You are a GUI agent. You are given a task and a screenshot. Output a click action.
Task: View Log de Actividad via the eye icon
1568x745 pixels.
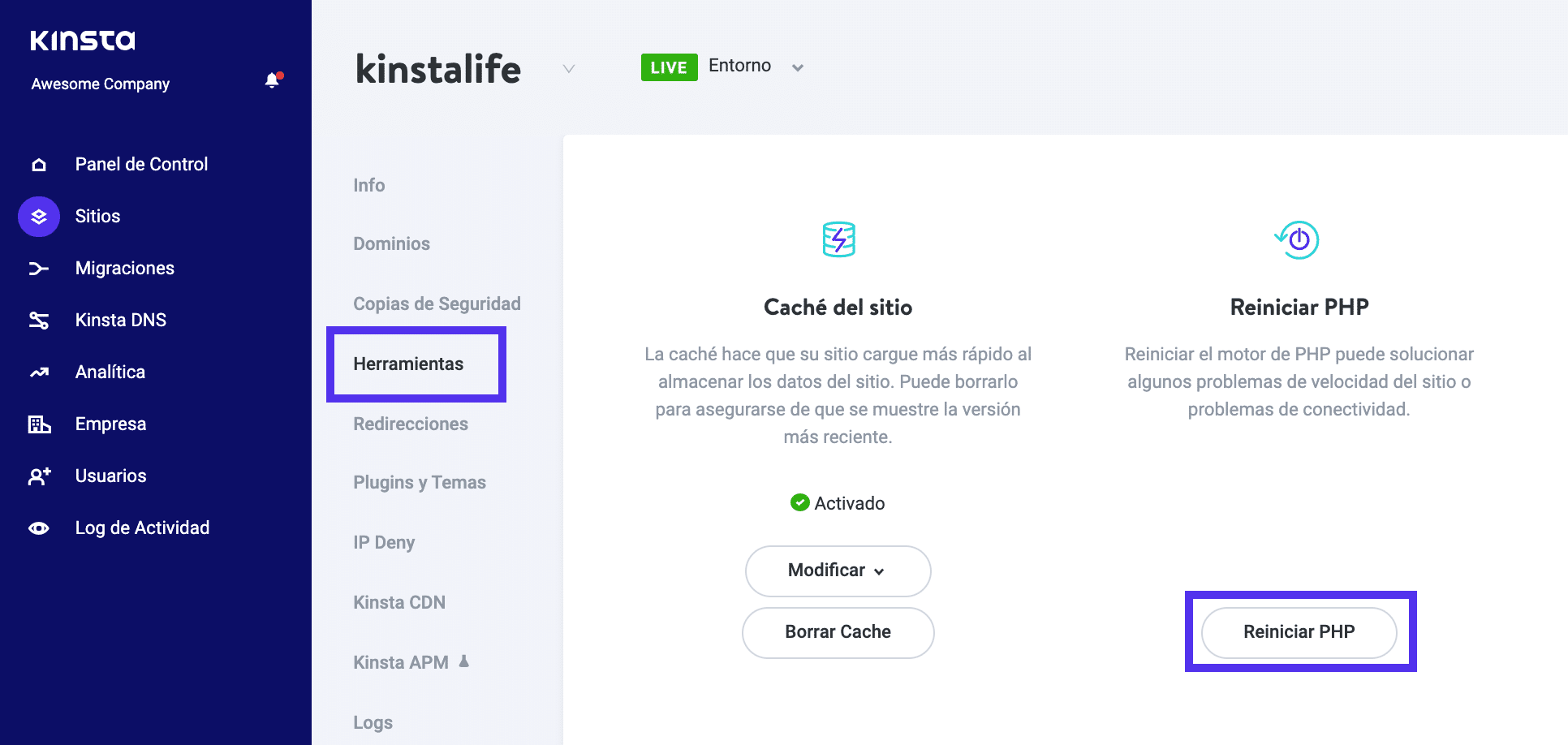coord(38,528)
